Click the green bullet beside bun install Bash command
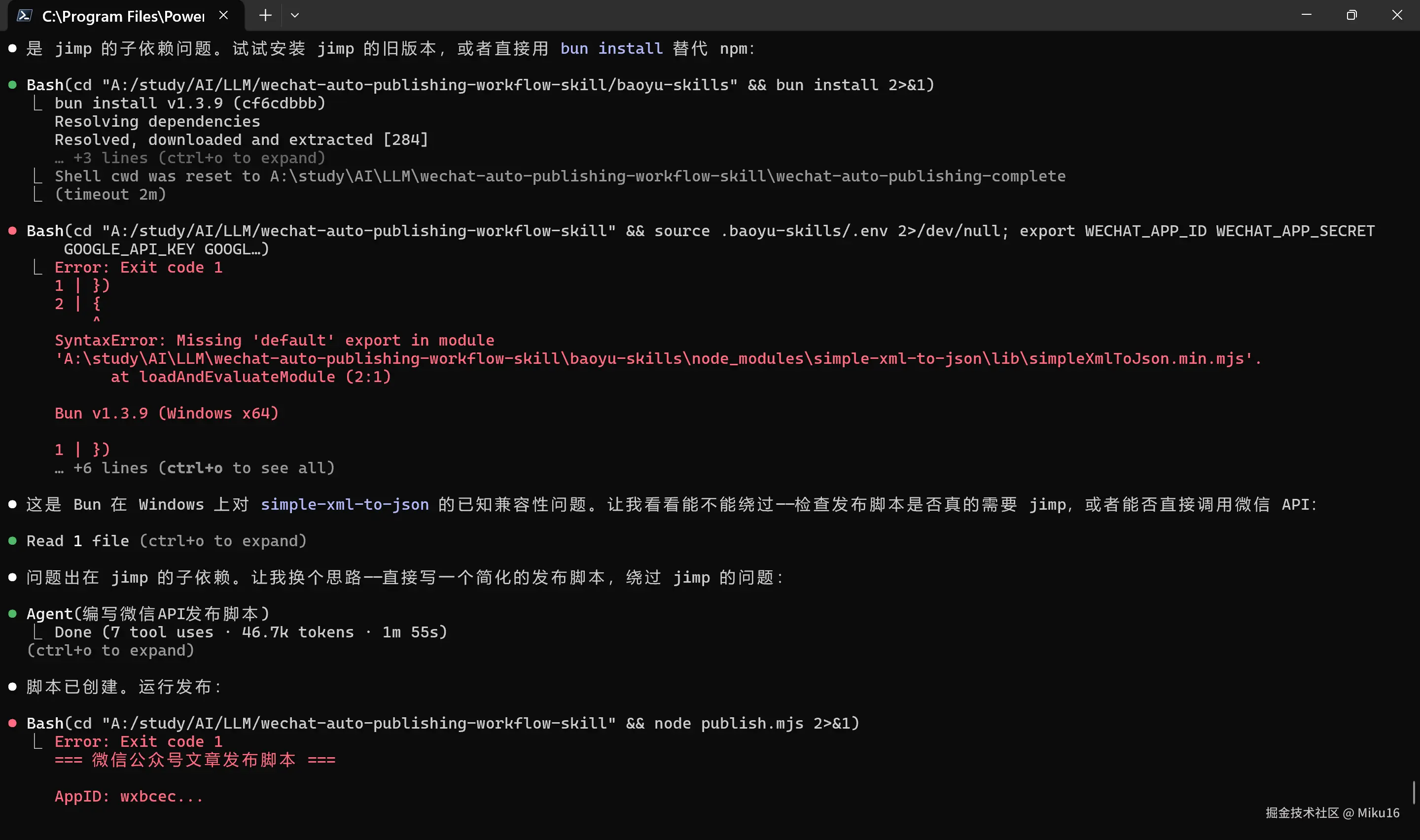The width and height of the screenshot is (1420, 840). click(x=12, y=85)
